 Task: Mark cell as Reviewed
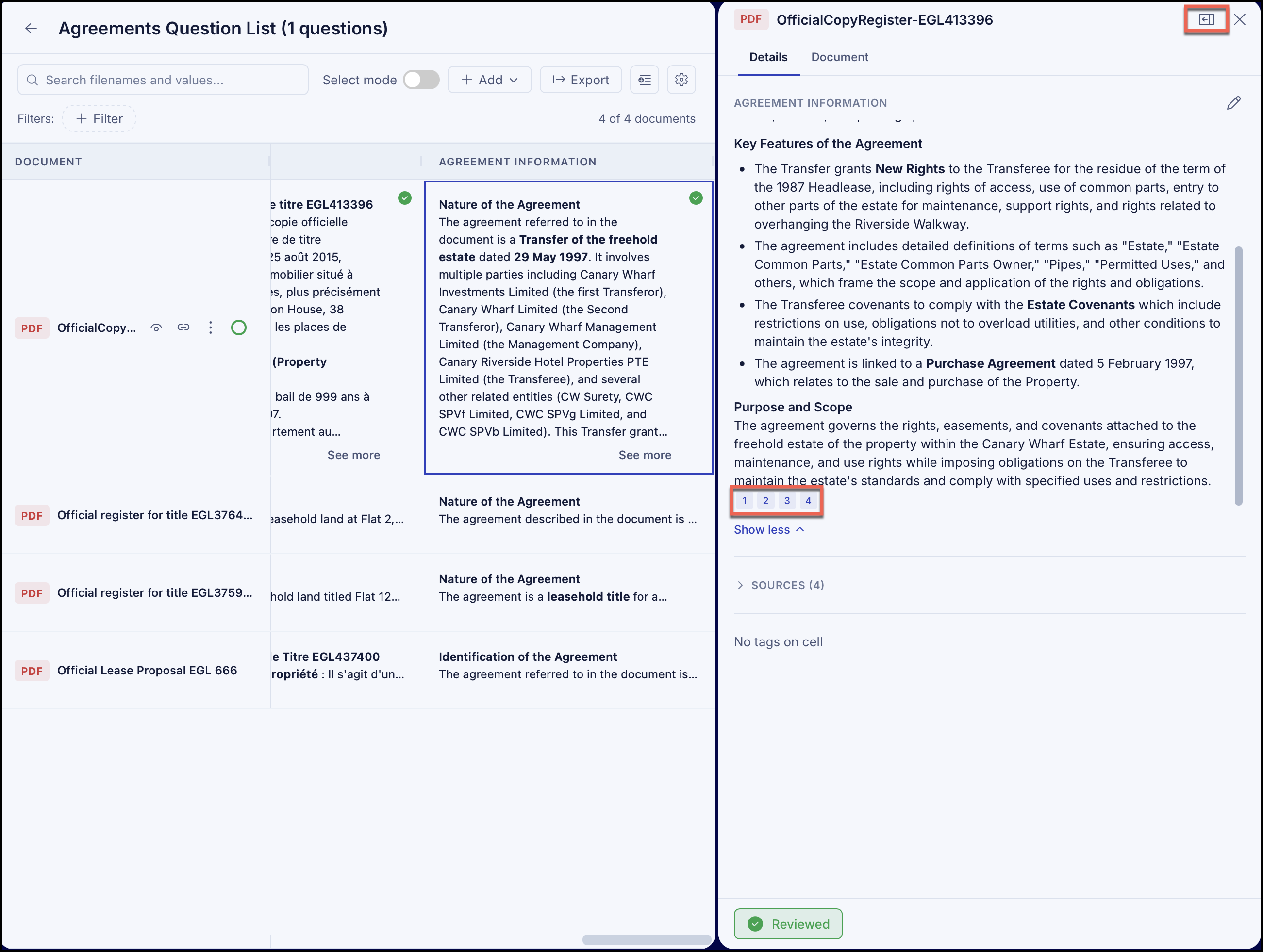(788, 923)
